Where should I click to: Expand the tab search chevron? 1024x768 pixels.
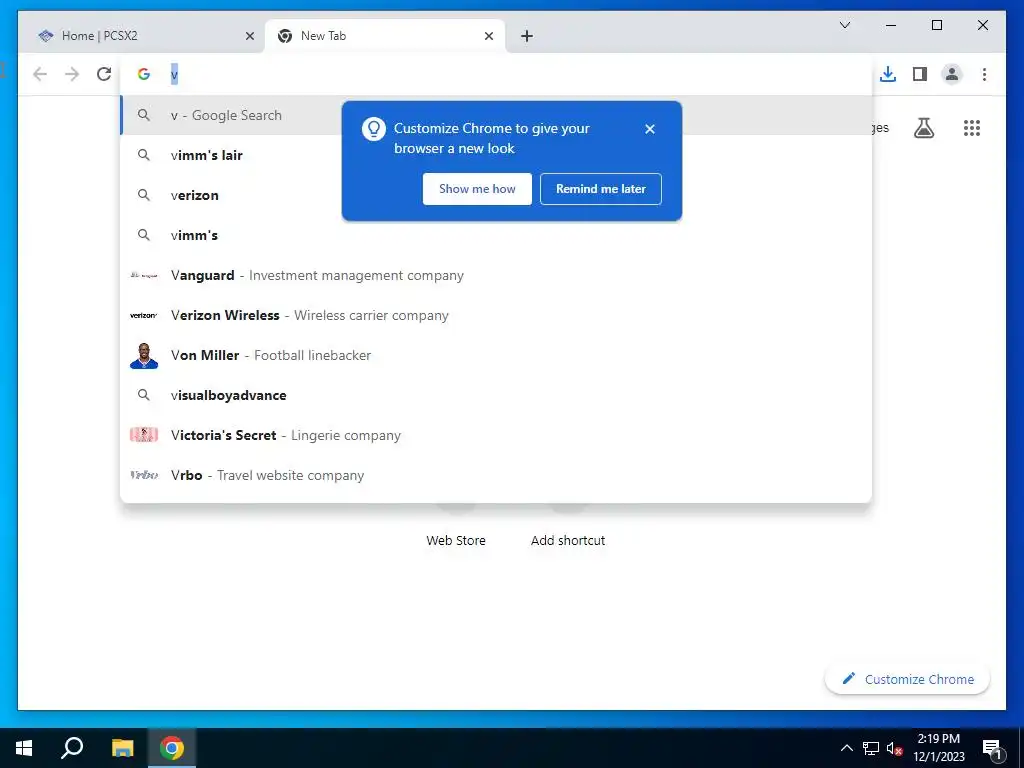coord(844,25)
